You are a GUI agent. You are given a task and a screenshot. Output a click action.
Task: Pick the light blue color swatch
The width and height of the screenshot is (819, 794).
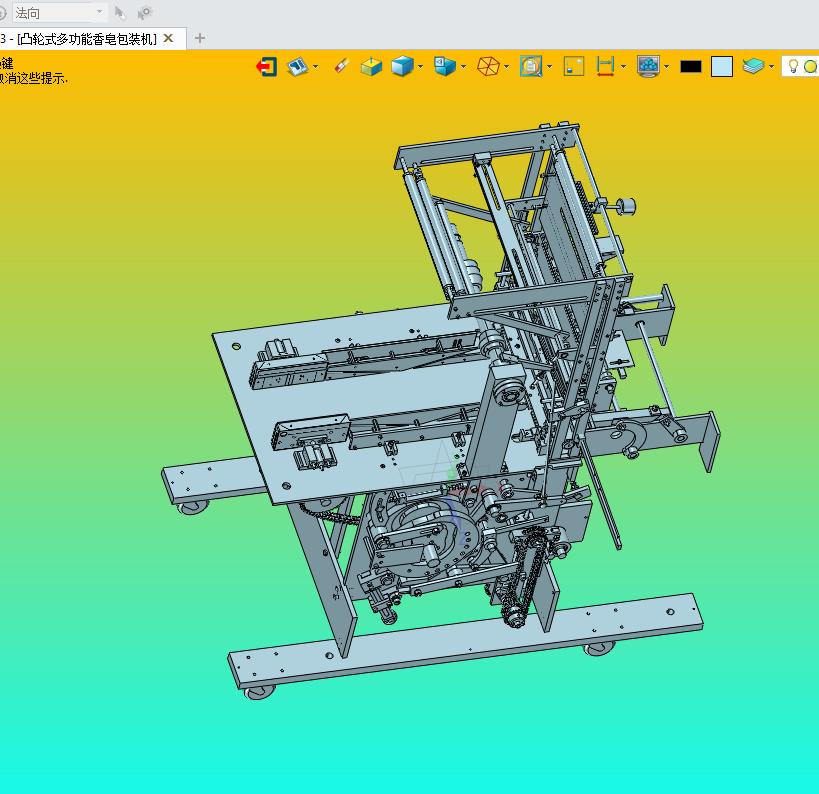coord(722,67)
